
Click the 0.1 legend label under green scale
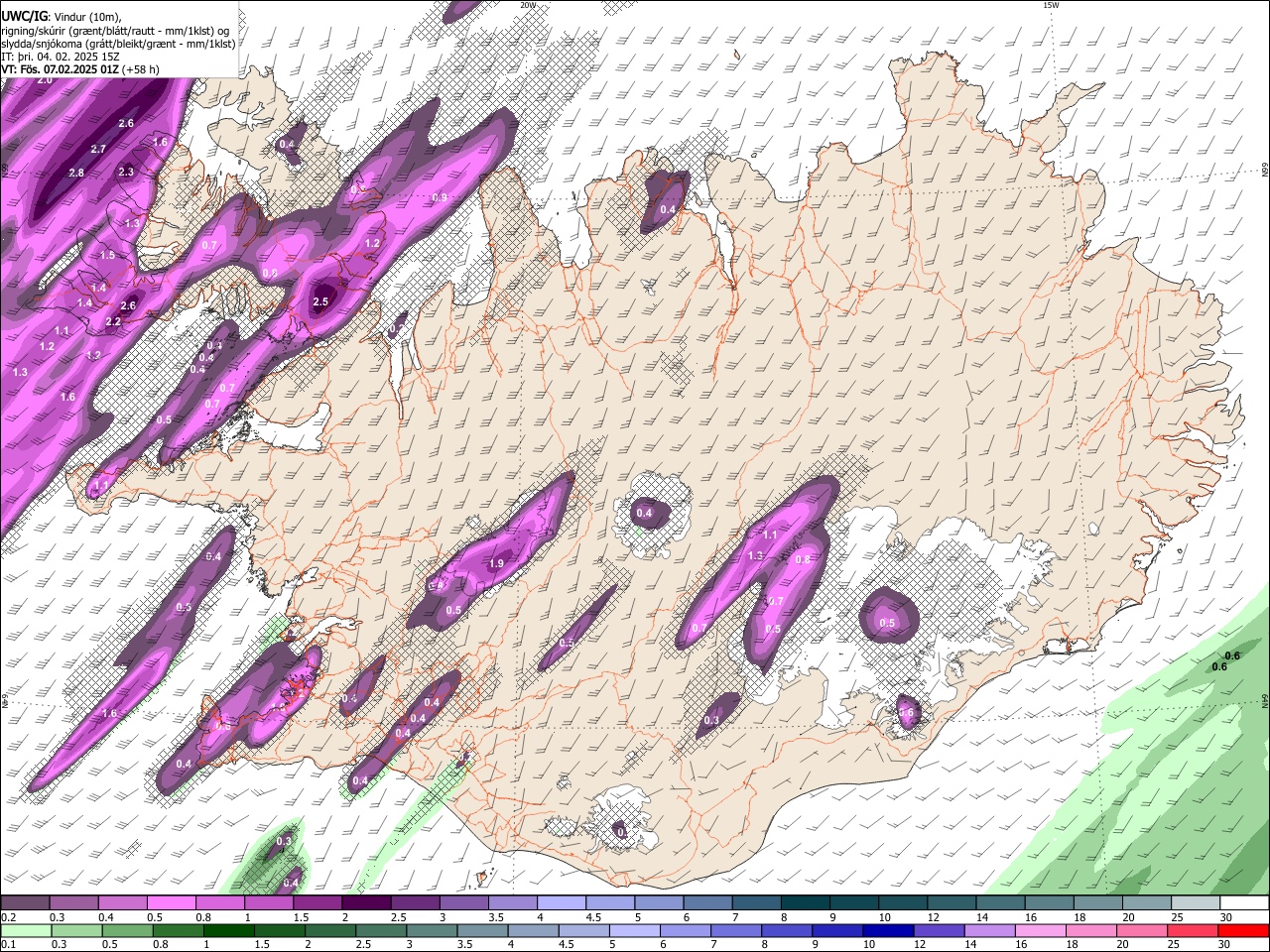8,944
